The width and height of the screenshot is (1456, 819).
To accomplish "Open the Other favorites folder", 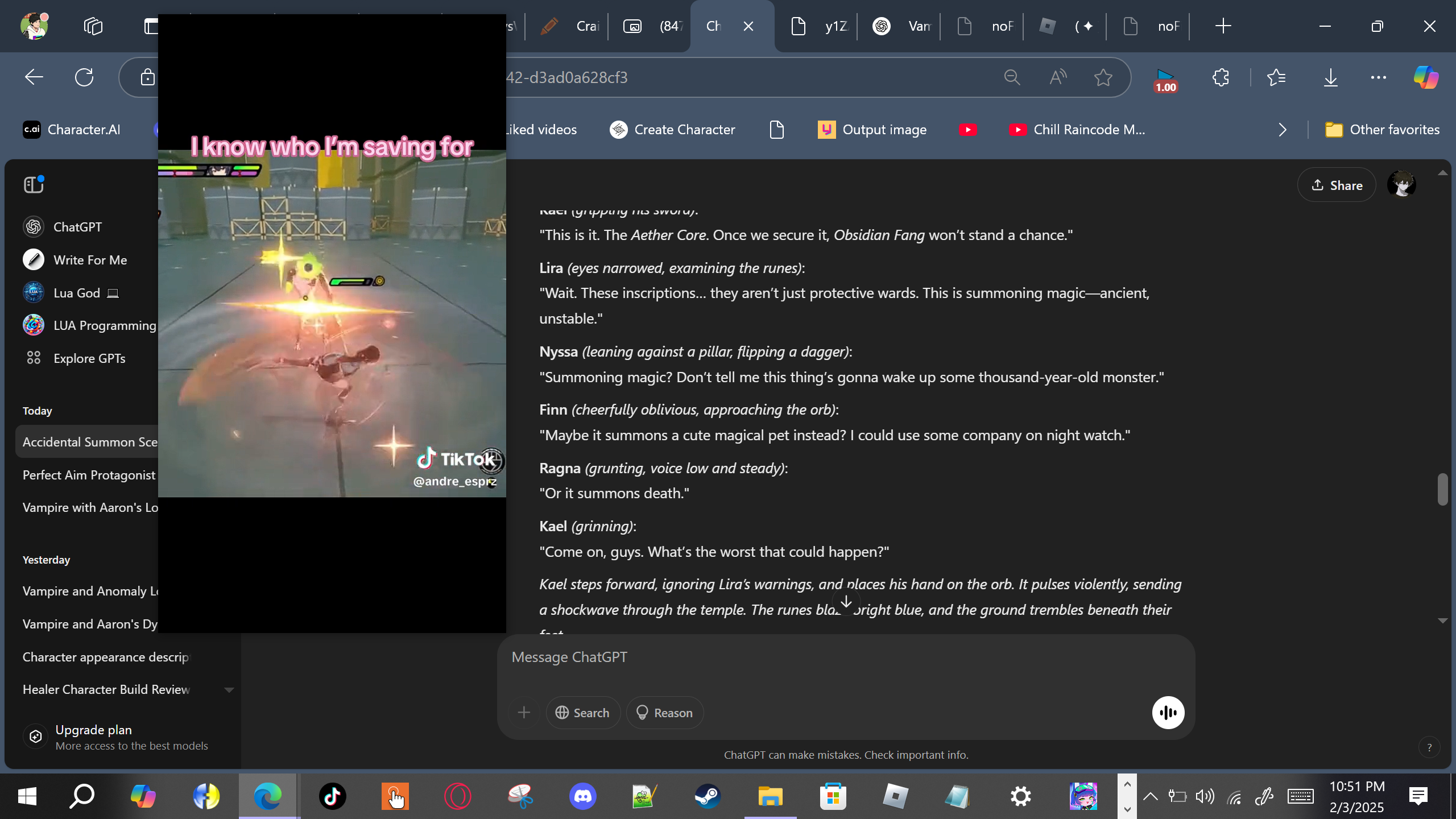I will pos(1382,130).
